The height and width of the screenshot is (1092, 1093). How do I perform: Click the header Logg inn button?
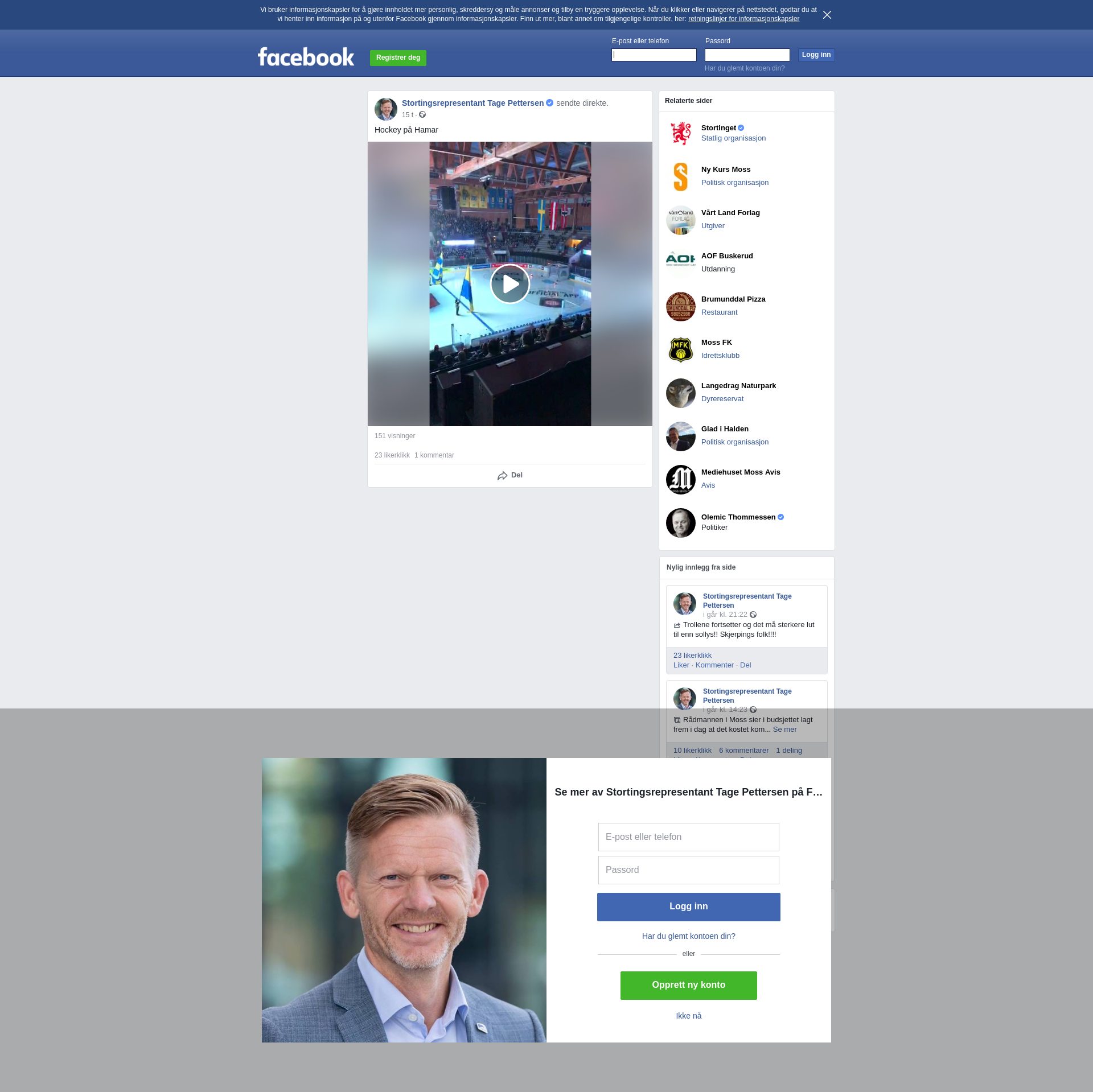pos(816,55)
